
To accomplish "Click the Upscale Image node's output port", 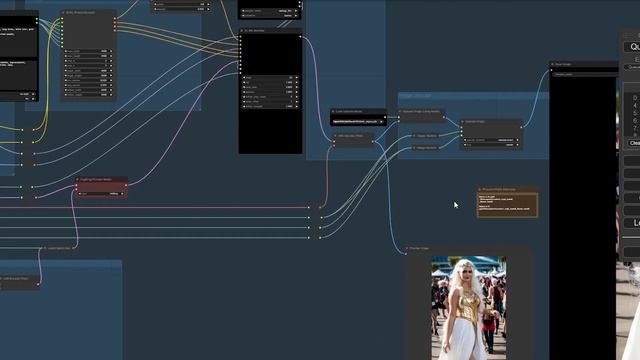I will (x=521, y=127).
